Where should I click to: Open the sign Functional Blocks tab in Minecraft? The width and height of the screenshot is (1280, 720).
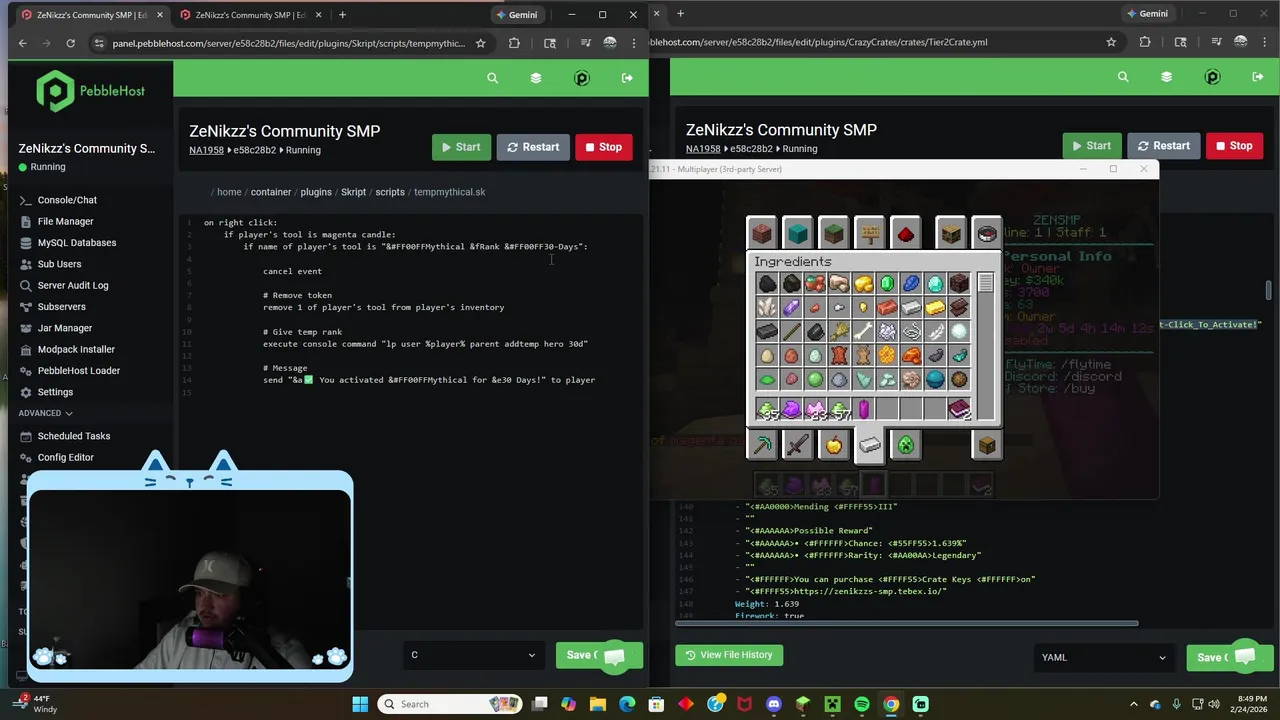869,233
